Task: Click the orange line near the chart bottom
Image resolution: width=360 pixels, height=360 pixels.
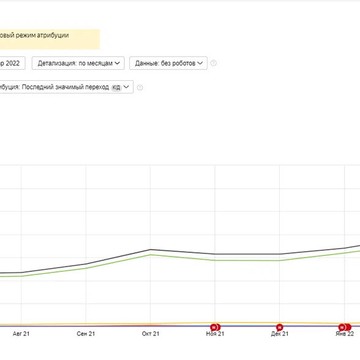Action: pyautogui.click(x=250, y=323)
